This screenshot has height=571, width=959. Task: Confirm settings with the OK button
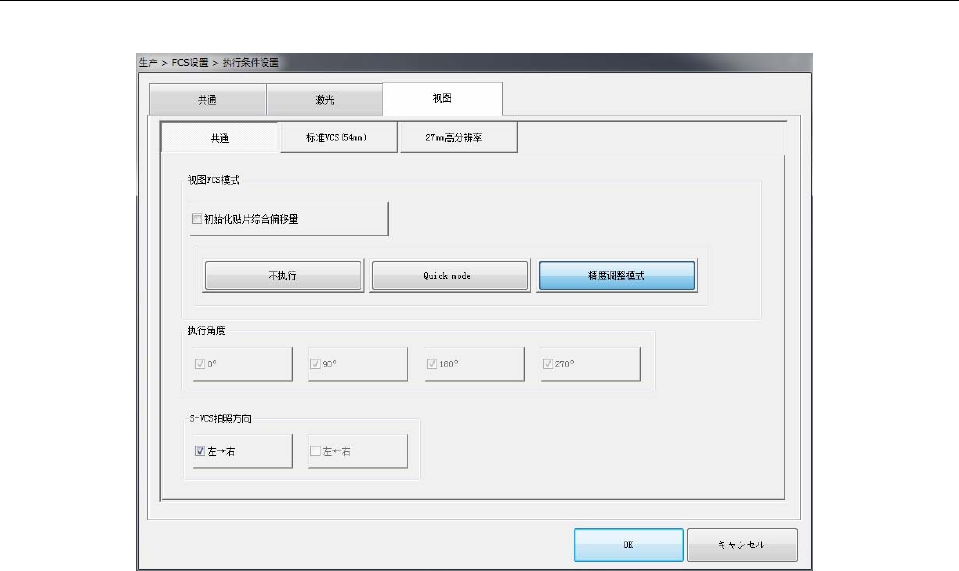[629, 545]
